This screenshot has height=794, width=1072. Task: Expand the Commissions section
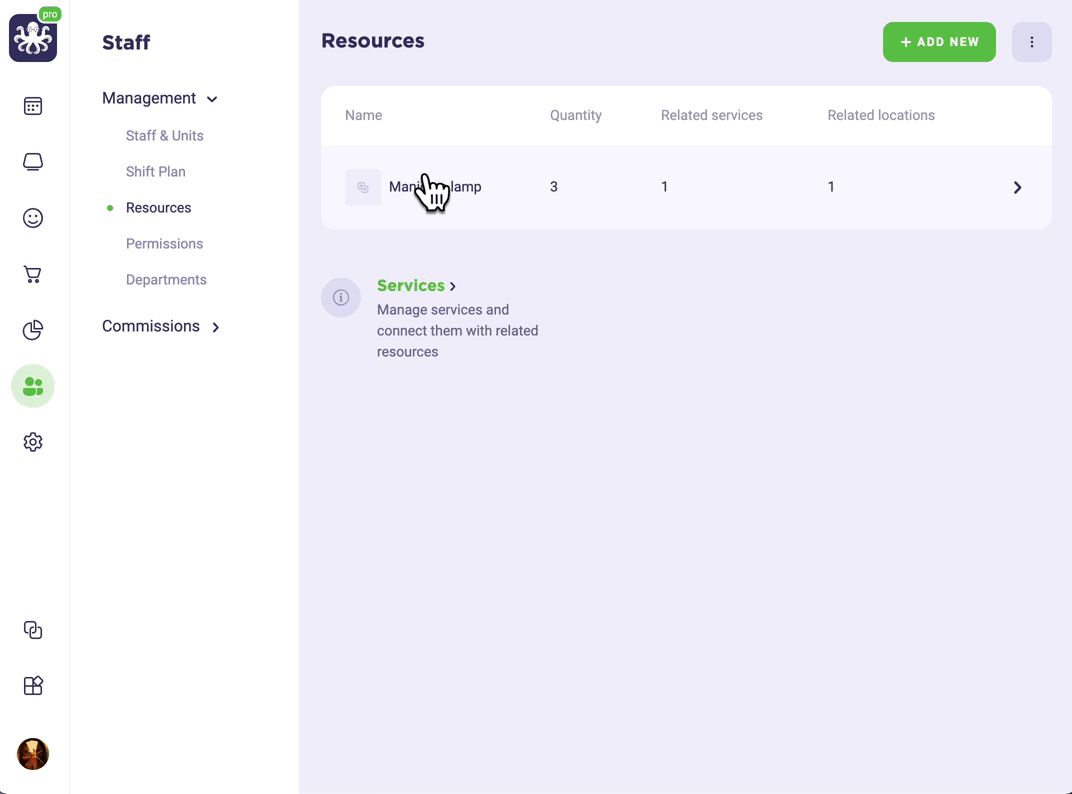(x=161, y=326)
